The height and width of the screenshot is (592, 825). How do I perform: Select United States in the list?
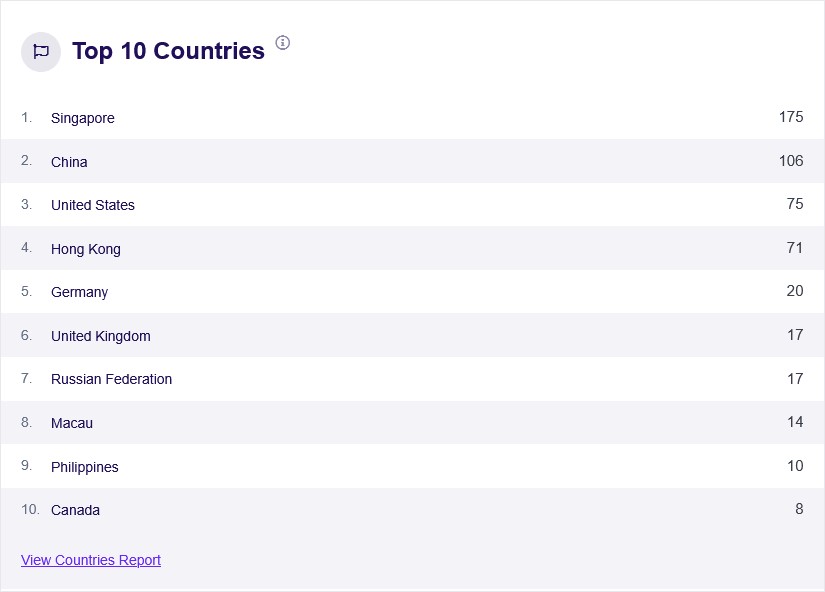pyautogui.click(x=93, y=205)
